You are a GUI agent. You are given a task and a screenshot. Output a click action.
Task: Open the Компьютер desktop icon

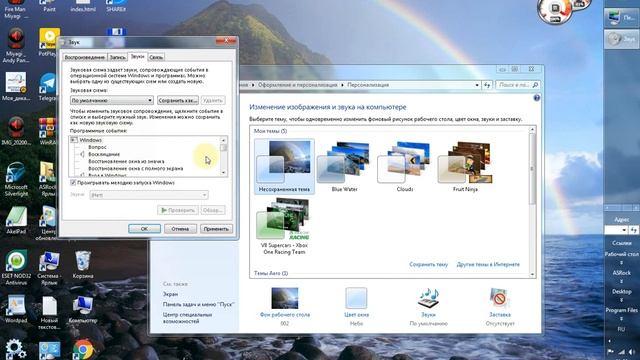click(x=83, y=309)
